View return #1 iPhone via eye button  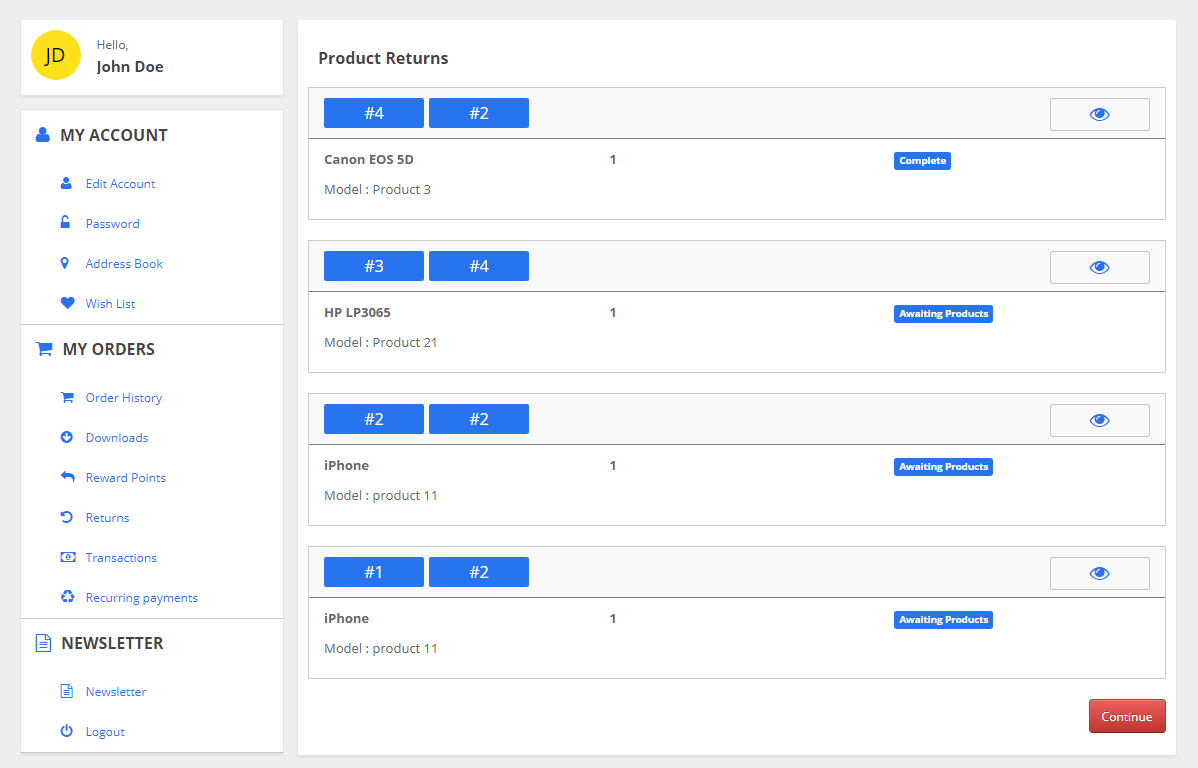pyautogui.click(x=1099, y=573)
